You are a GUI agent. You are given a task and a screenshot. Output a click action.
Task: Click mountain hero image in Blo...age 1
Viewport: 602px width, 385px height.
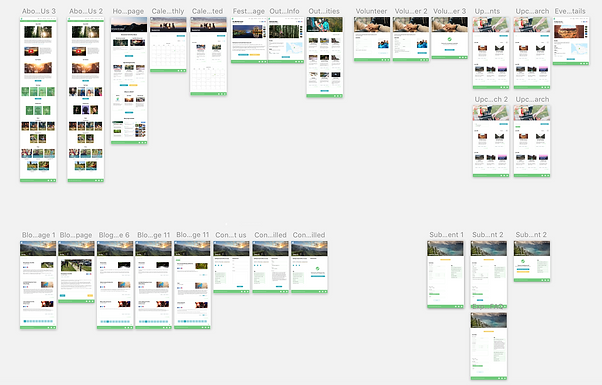coord(38,248)
